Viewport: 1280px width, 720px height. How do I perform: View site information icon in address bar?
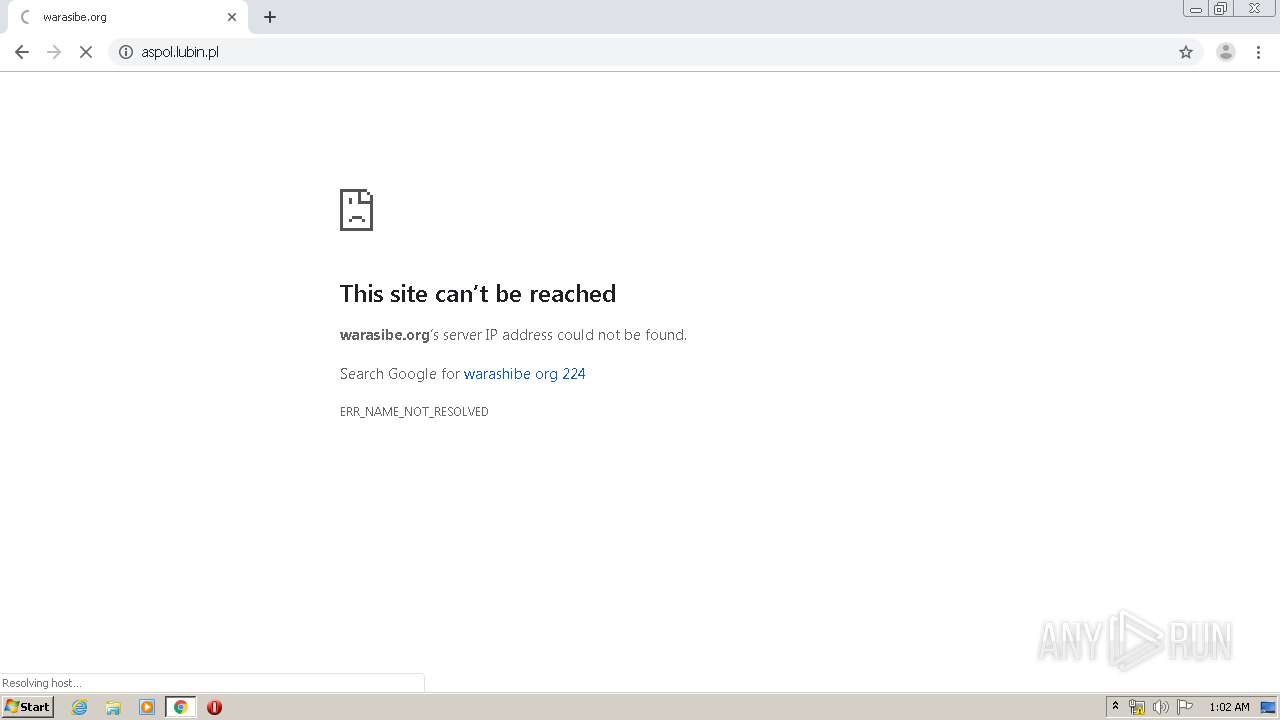click(126, 52)
